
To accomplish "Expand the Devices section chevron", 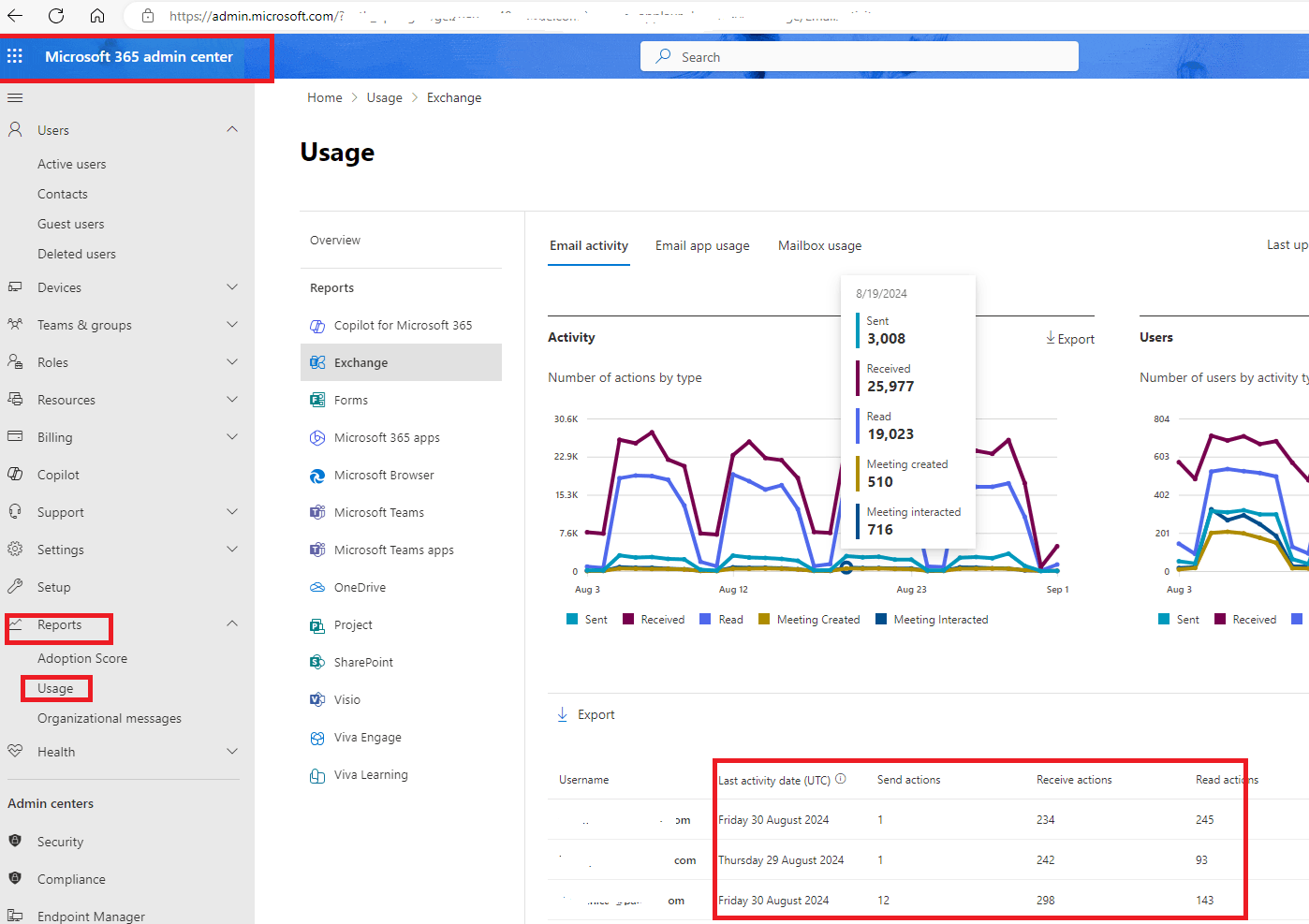I will [x=232, y=287].
